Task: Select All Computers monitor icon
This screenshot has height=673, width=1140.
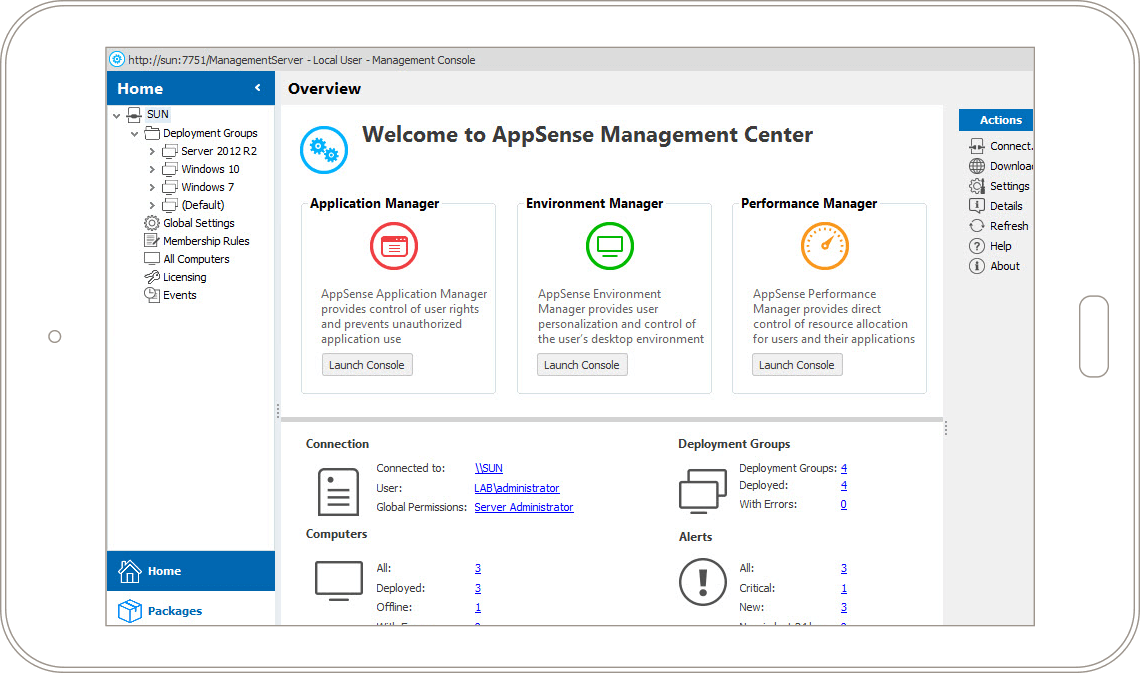Action: pyautogui.click(x=152, y=259)
